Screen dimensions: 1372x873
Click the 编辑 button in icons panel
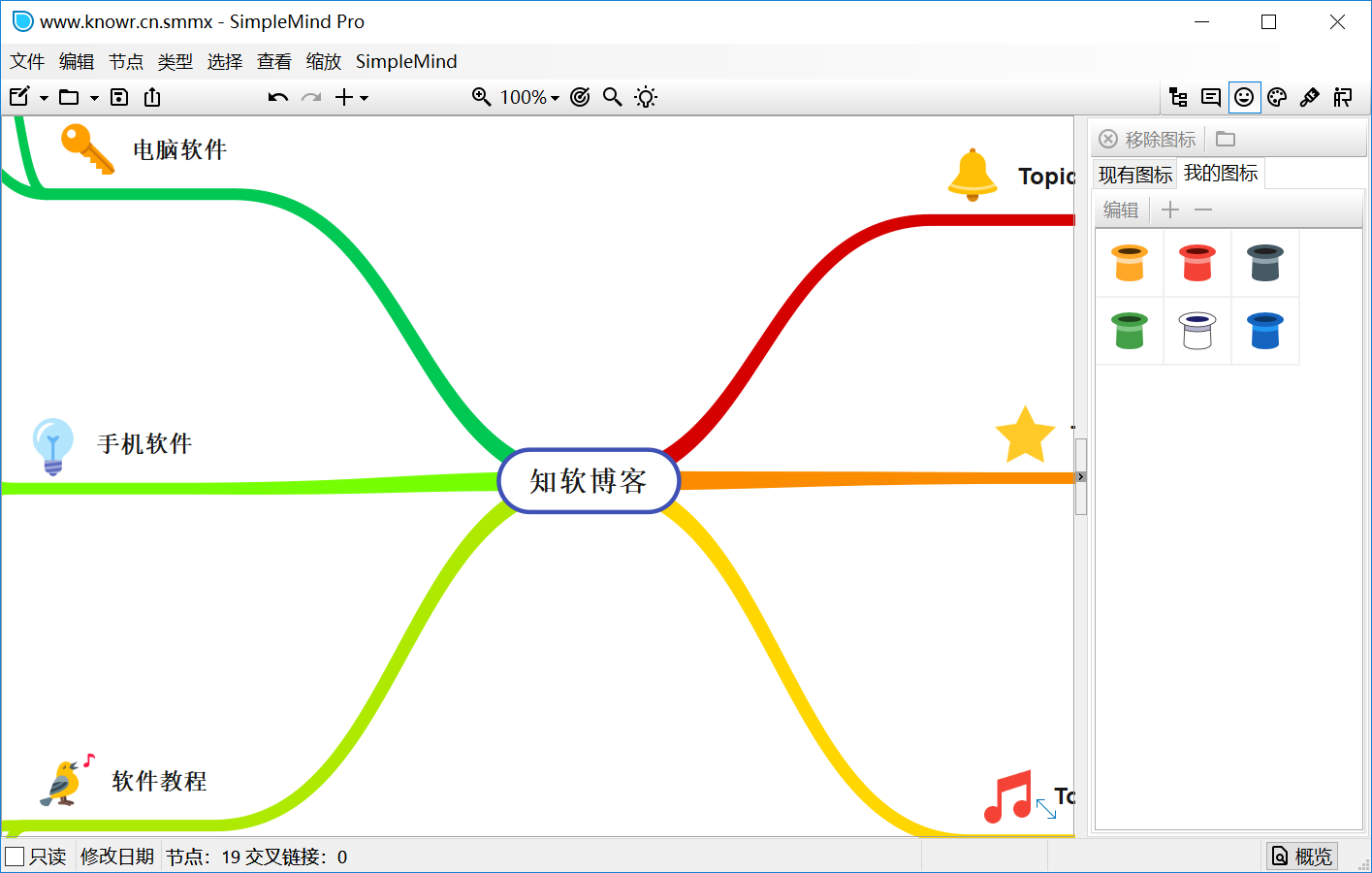(1121, 210)
